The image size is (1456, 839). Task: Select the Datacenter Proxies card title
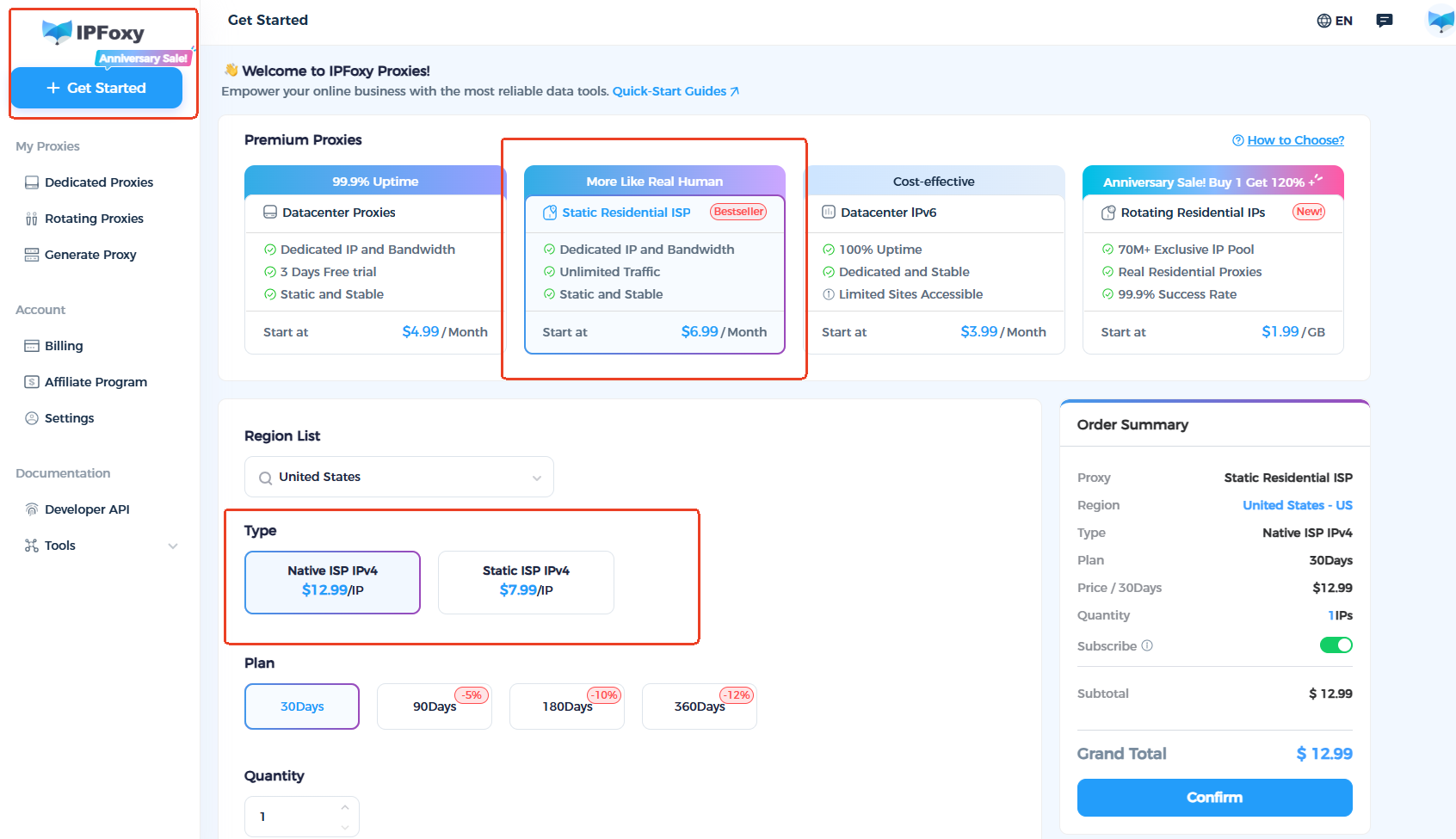(x=339, y=212)
